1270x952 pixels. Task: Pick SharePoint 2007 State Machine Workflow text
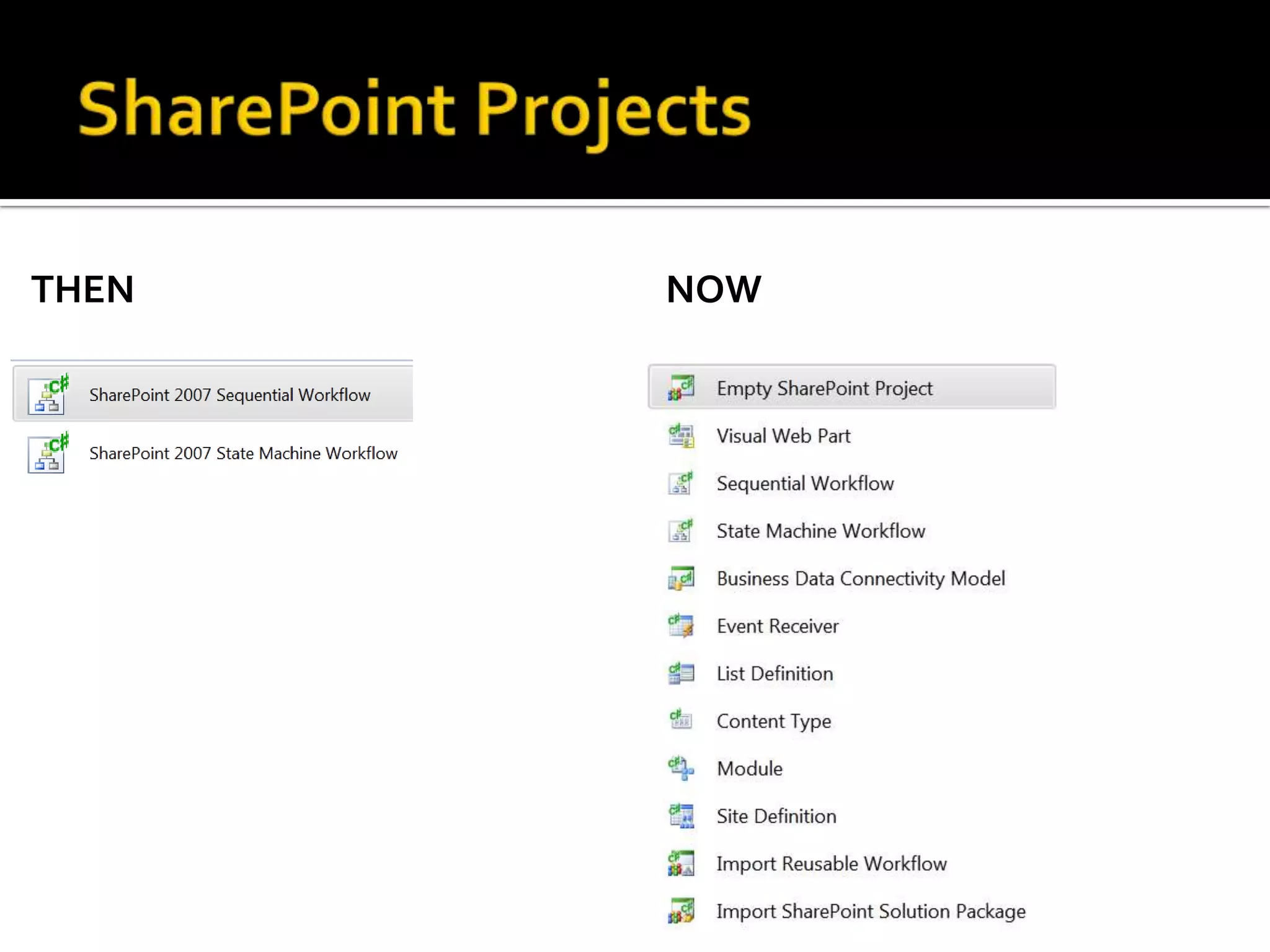[x=243, y=453]
